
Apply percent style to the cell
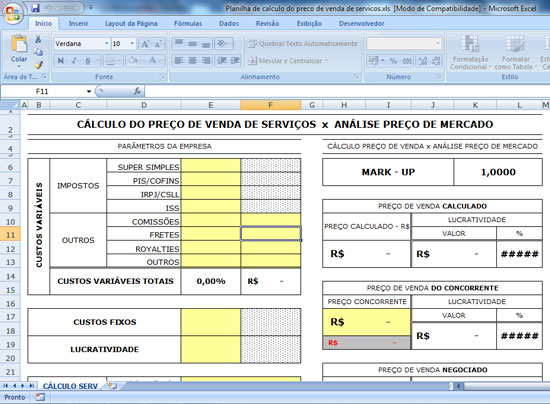point(393,61)
